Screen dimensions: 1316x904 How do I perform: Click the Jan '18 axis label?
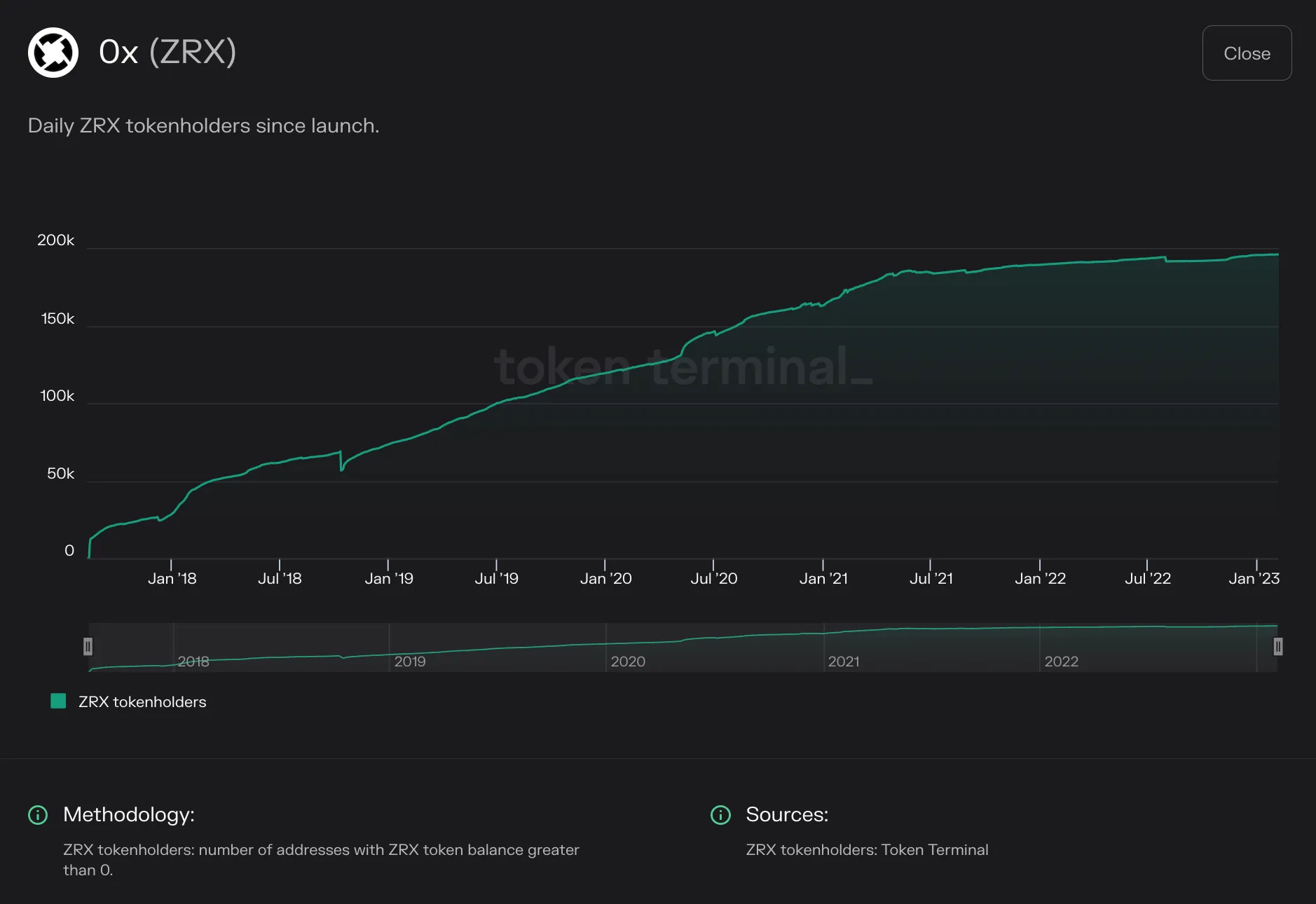pyautogui.click(x=172, y=578)
